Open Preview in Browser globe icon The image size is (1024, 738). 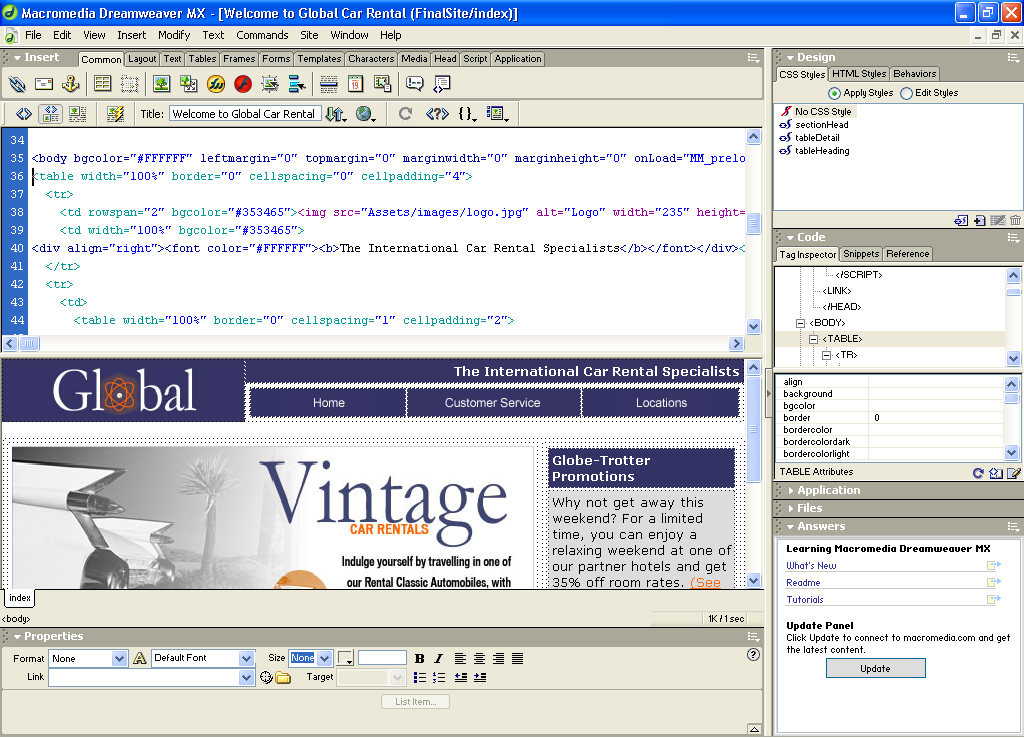click(365, 114)
